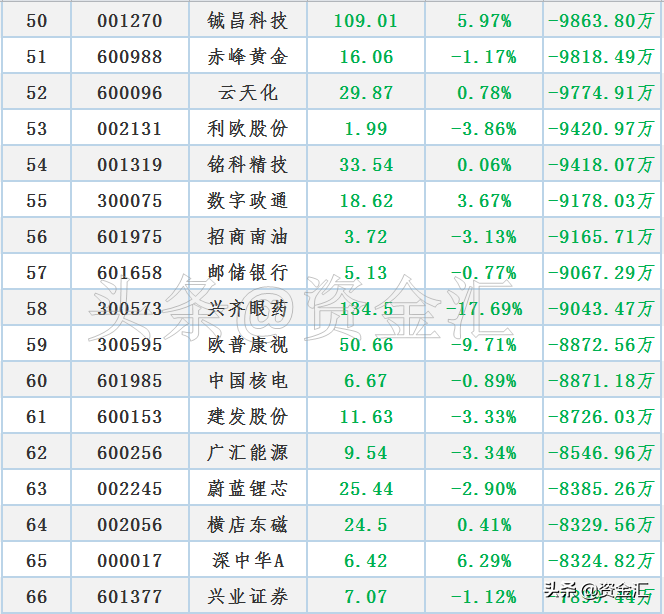Click stock code 300595

coord(130,345)
